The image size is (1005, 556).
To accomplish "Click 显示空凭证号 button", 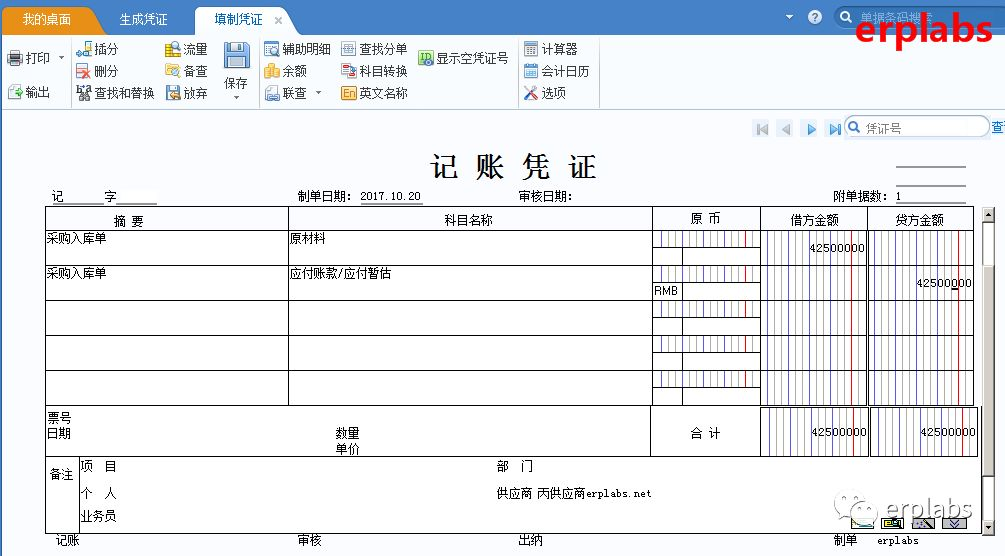I will (463, 58).
